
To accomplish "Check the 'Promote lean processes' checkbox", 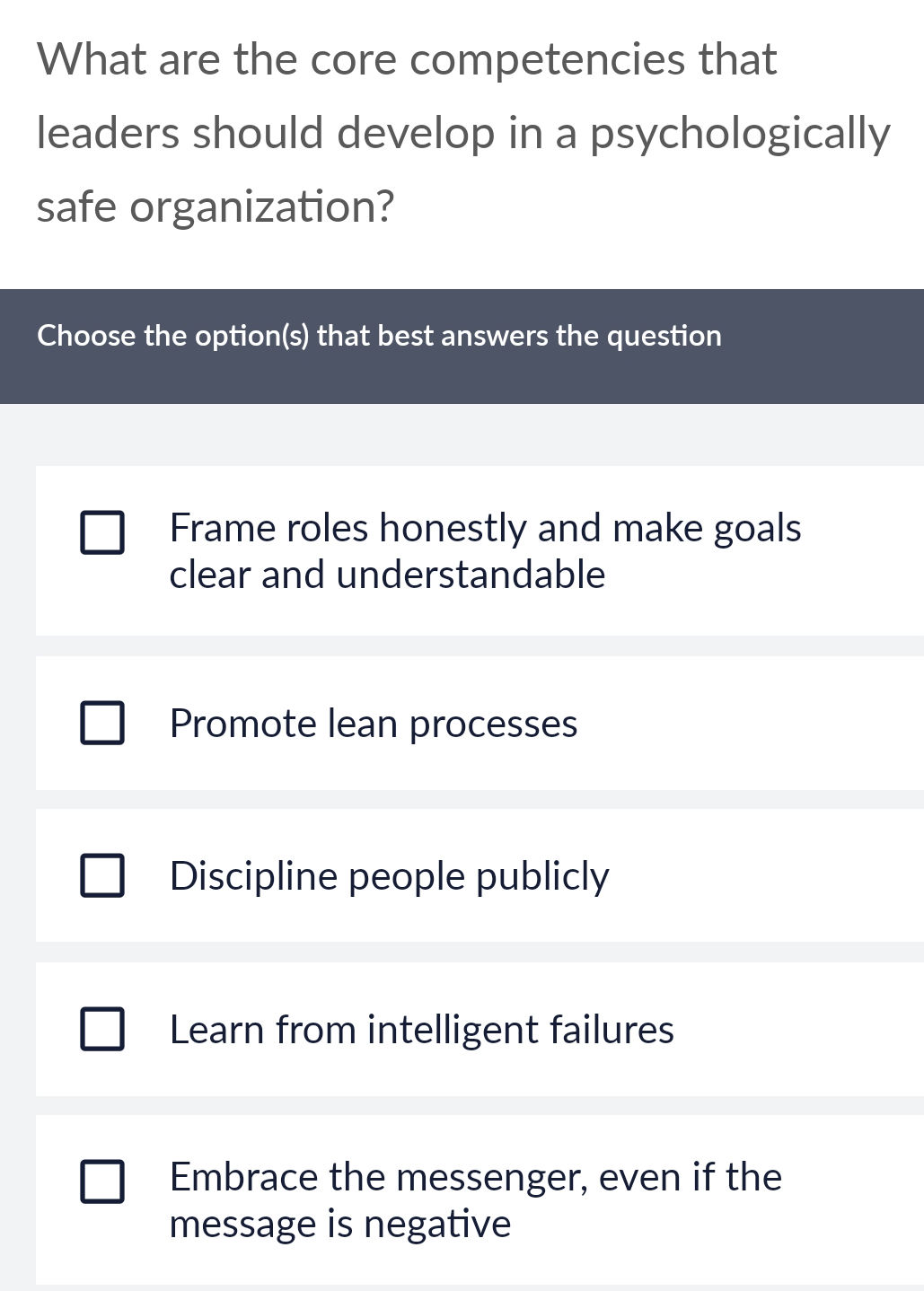I will pos(102,722).
